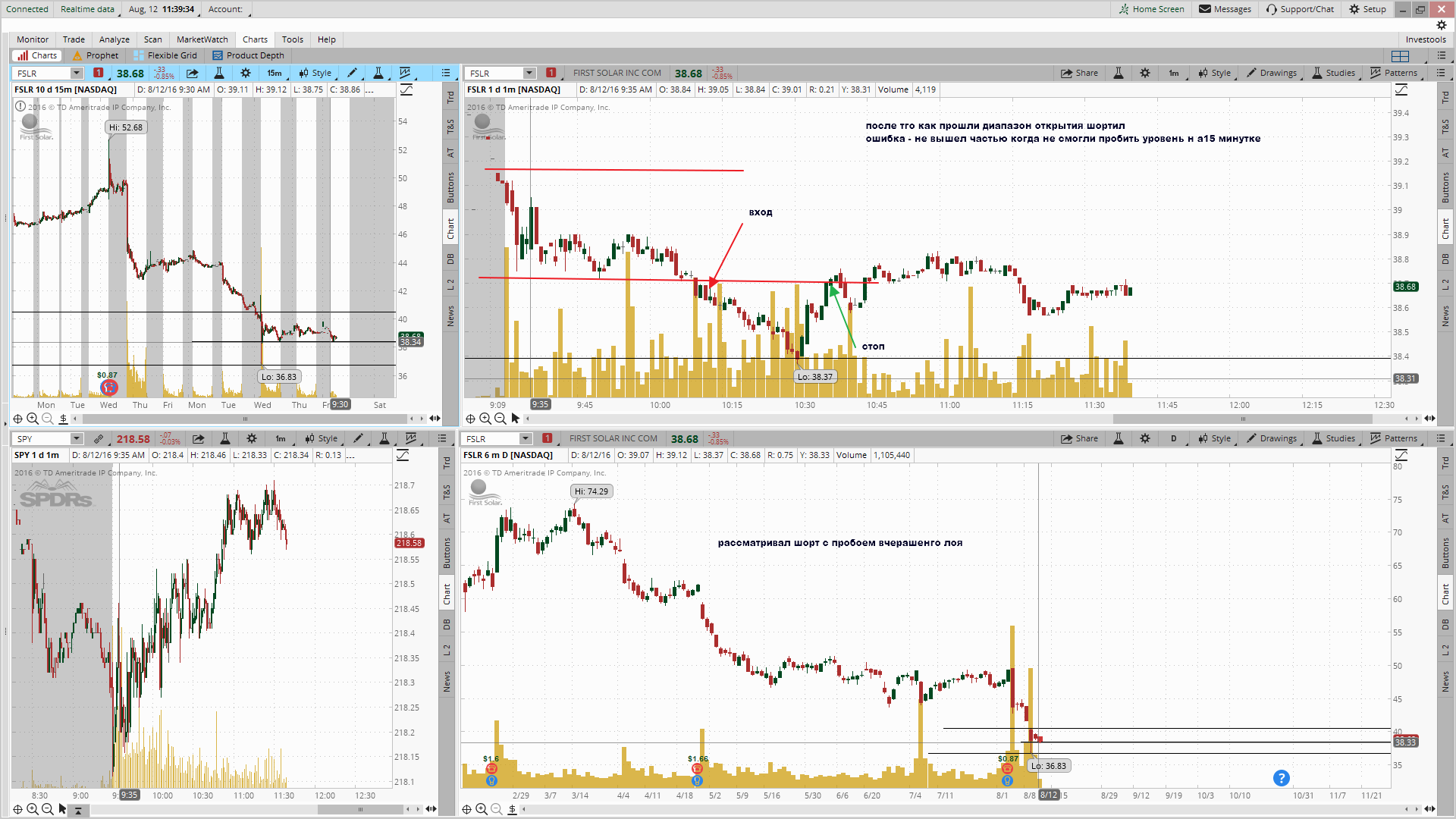This screenshot has width=1456, height=819.
Task: Open Style dropdown on FSLR 15m chart
Action: click(x=315, y=74)
